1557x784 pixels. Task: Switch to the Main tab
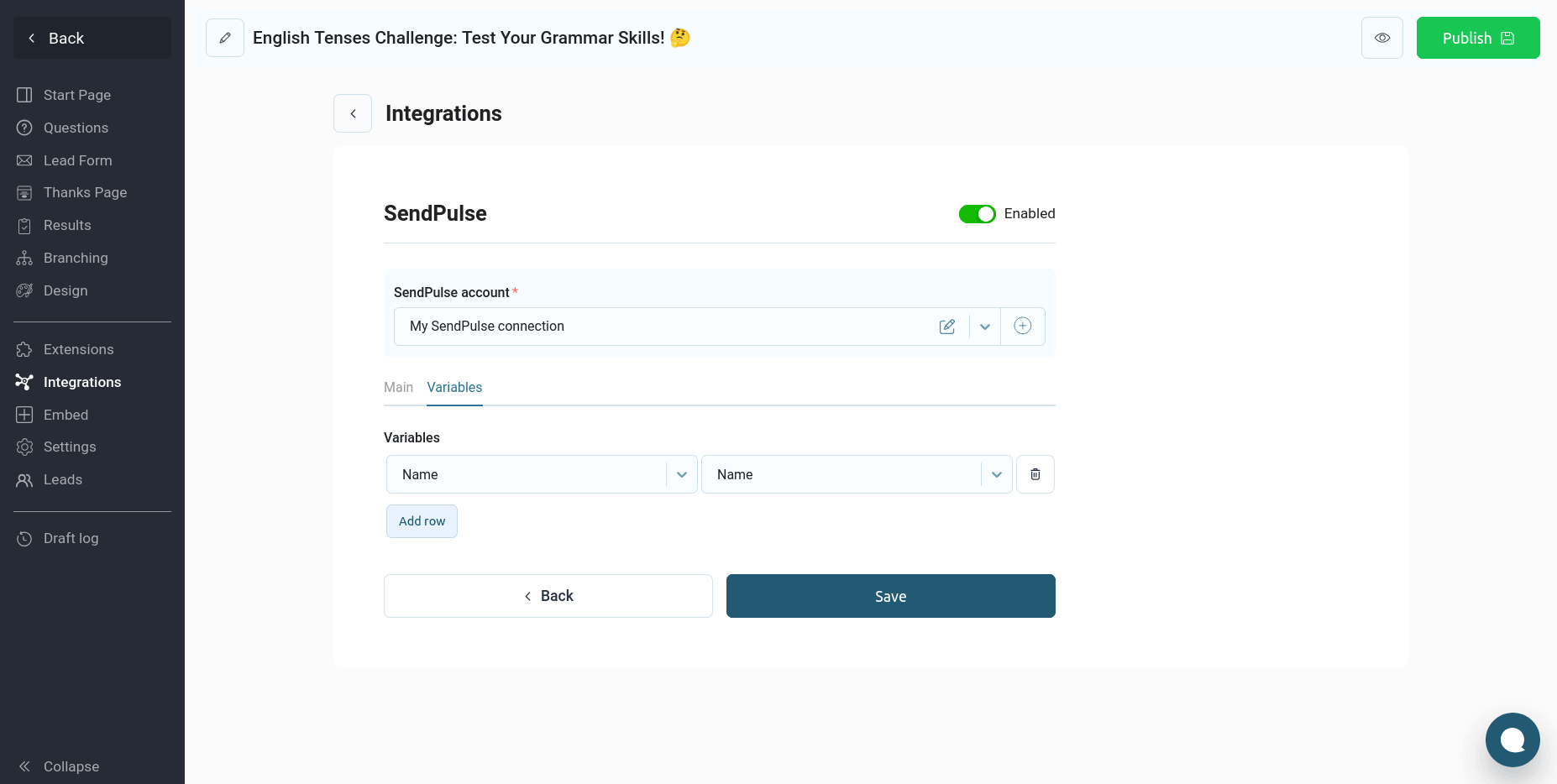(x=398, y=387)
